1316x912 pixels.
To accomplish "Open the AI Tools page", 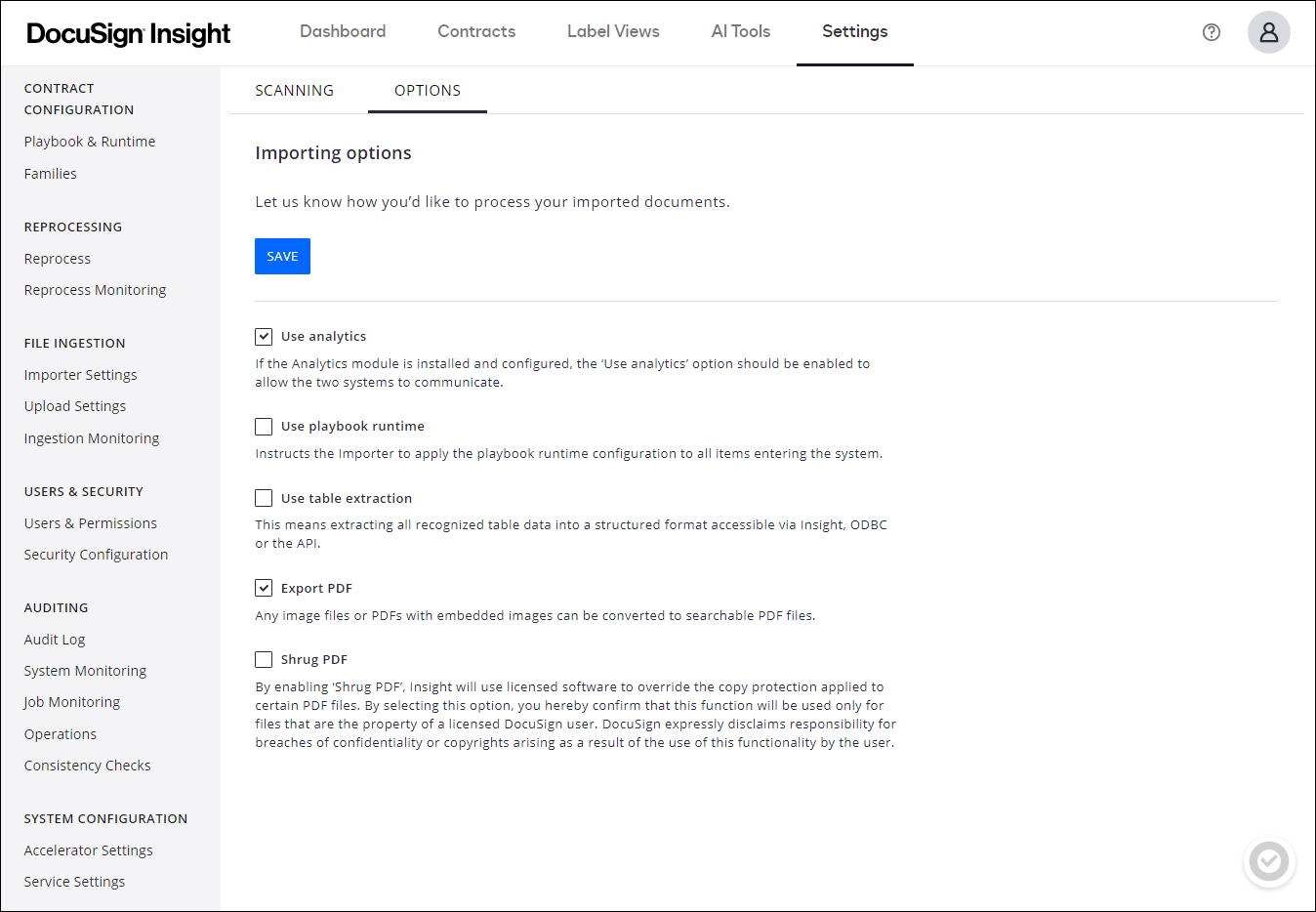I will click(x=740, y=31).
